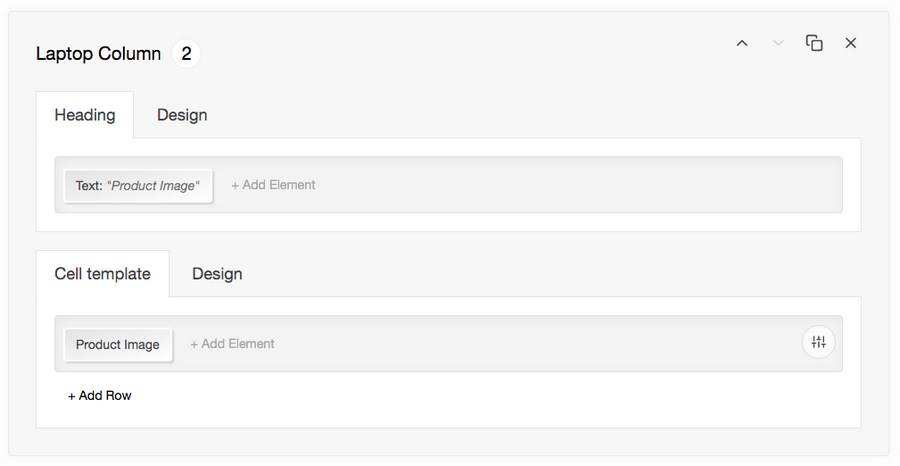The width and height of the screenshot is (900, 466).
Task: Duplicate the Laptop Column
Action: point(814,43)
